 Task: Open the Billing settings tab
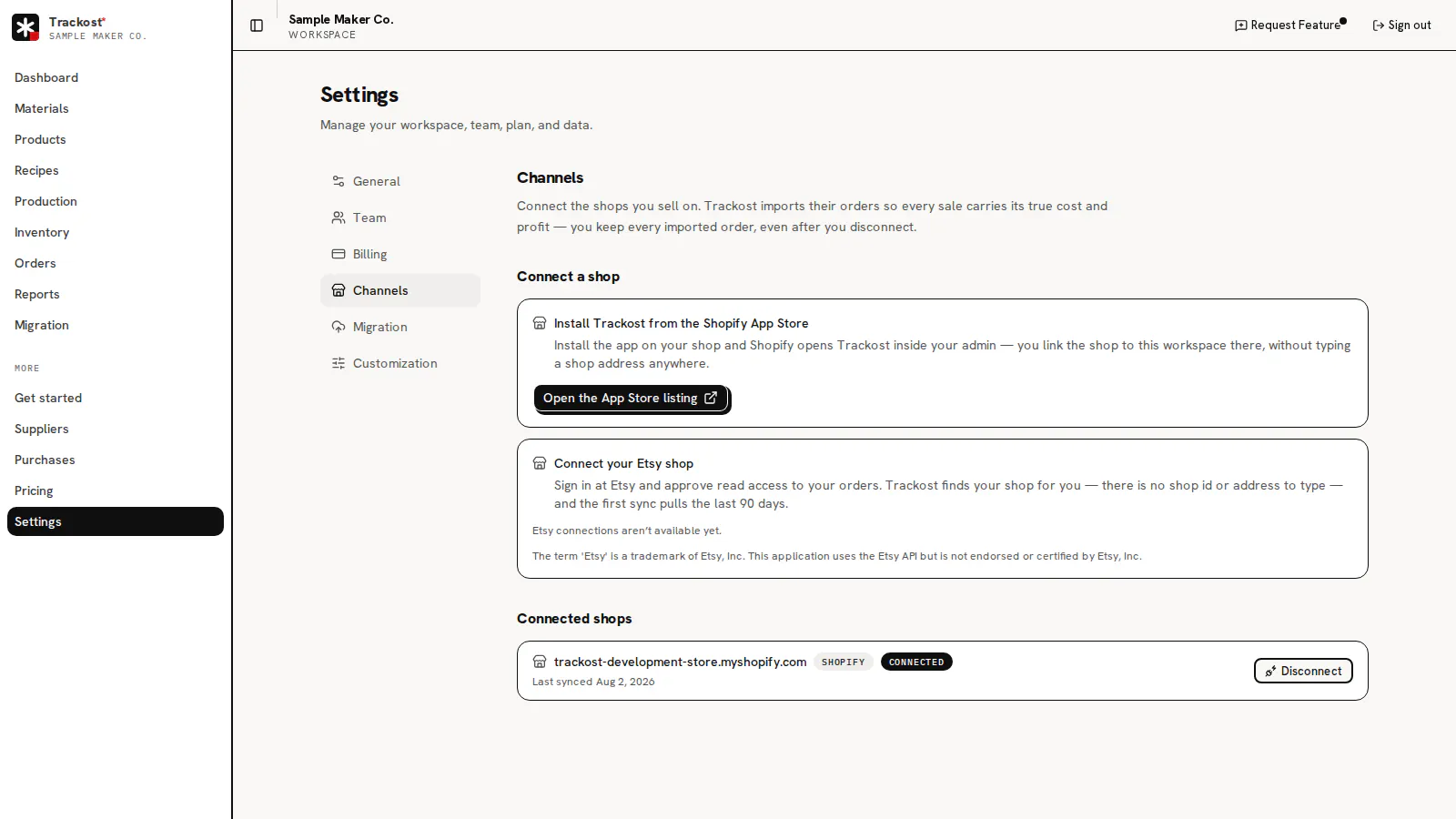400,254
